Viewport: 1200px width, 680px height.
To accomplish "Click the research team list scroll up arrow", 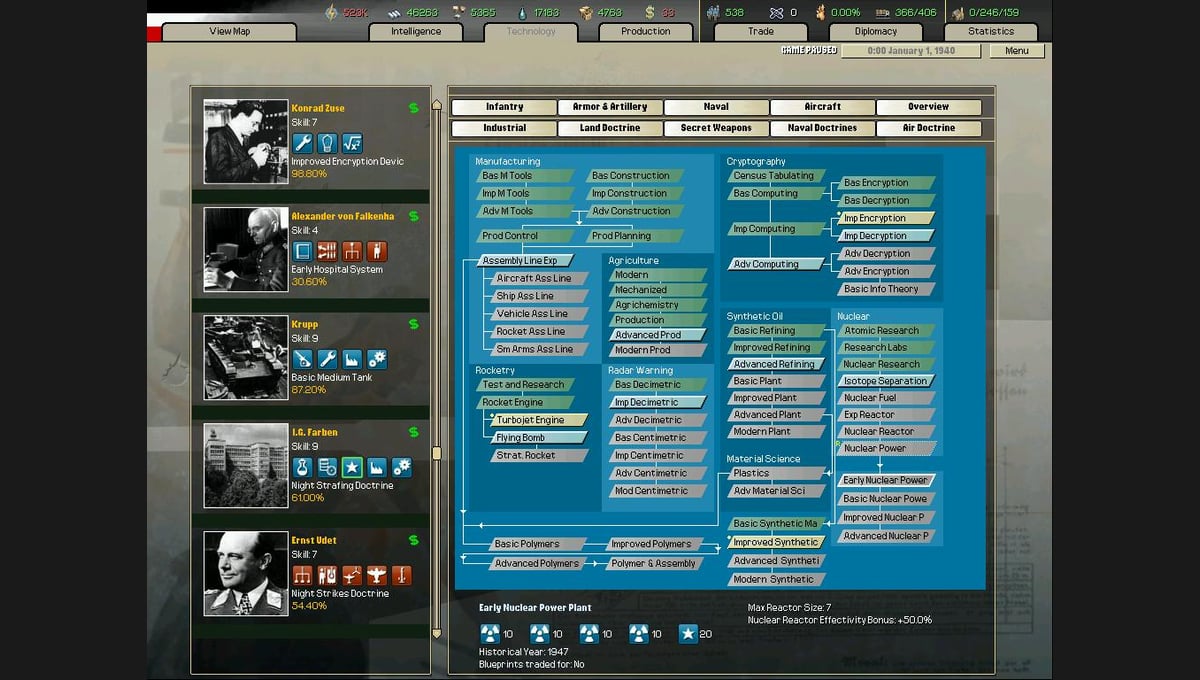I will 436,105.
